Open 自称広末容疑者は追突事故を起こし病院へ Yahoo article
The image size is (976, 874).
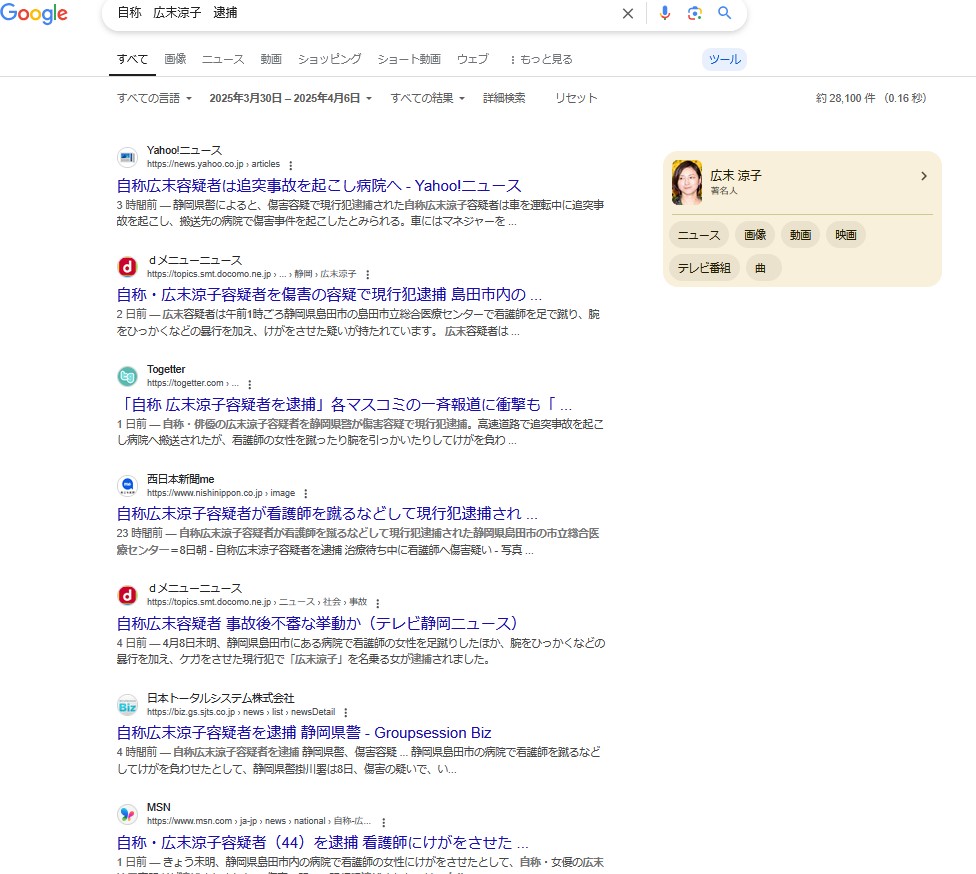pos(319,186)
